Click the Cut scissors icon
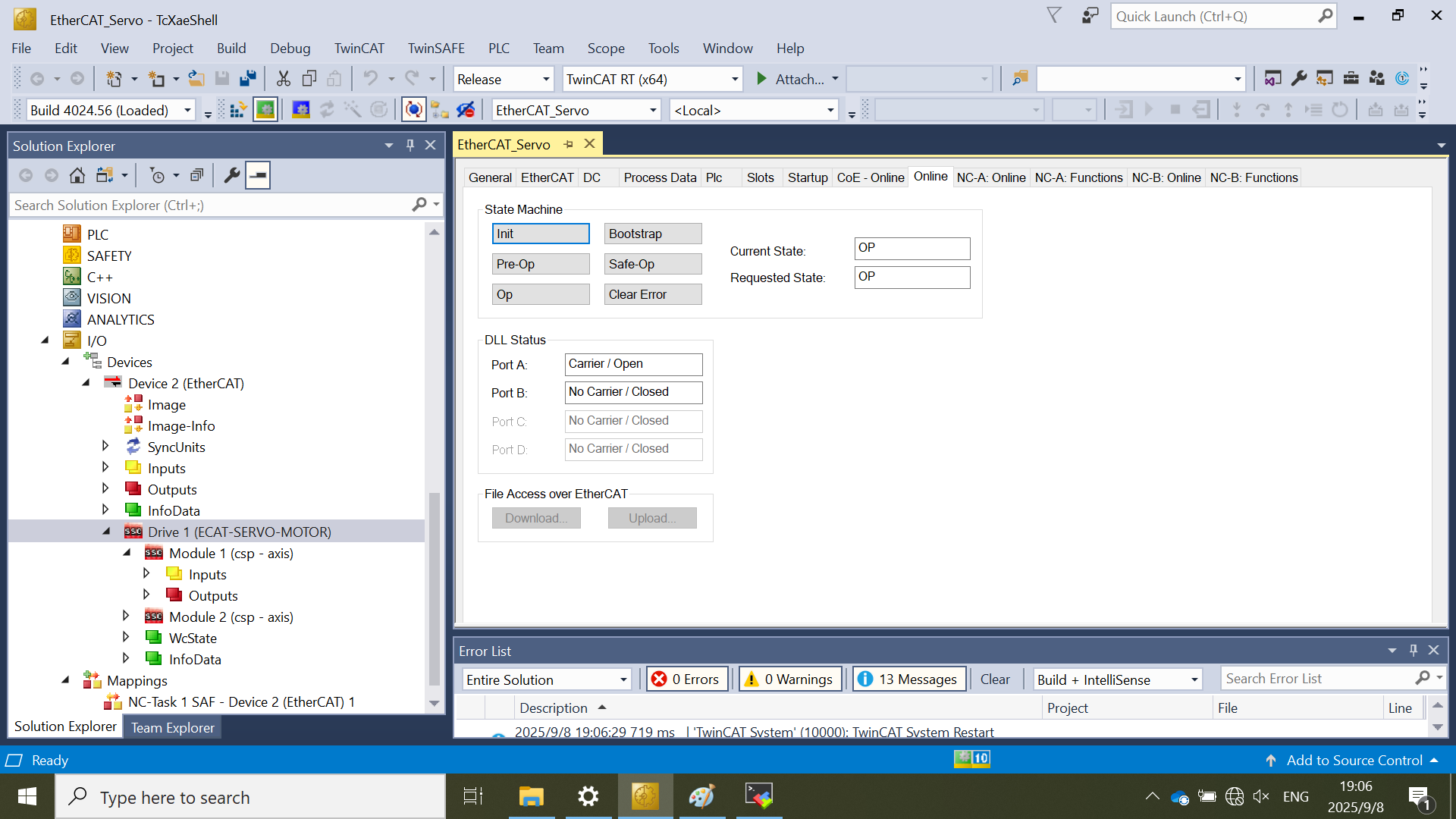Viewport: 1456px width, 819px height. [284, 79]
